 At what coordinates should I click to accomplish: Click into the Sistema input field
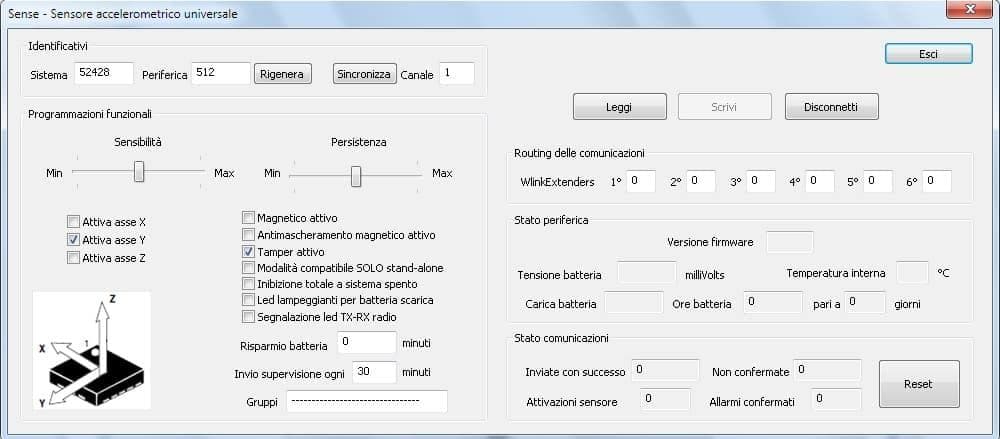(x=103, y=74)
